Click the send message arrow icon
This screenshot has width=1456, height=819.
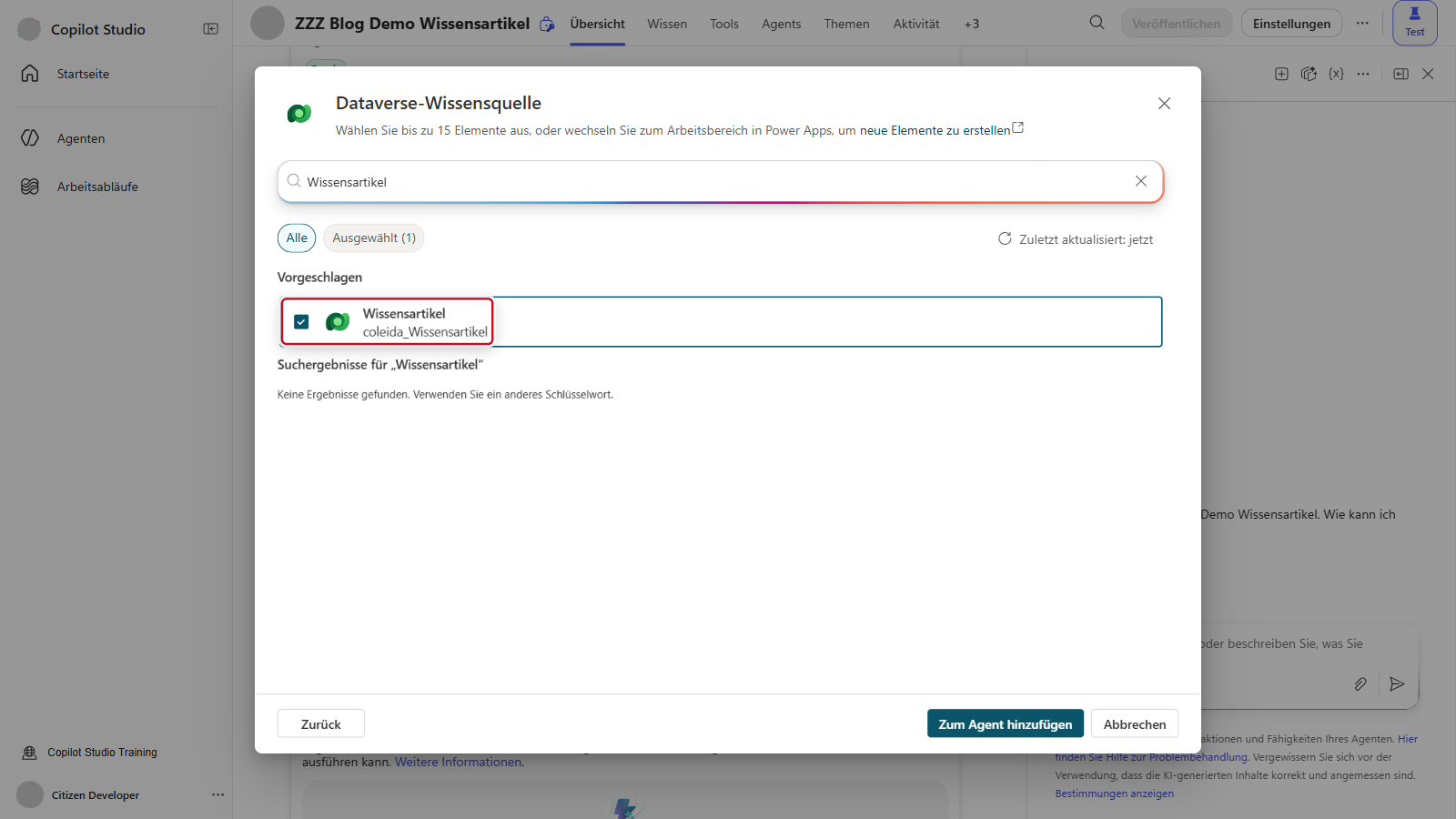pyautogui.click(x=1397, y=683)
